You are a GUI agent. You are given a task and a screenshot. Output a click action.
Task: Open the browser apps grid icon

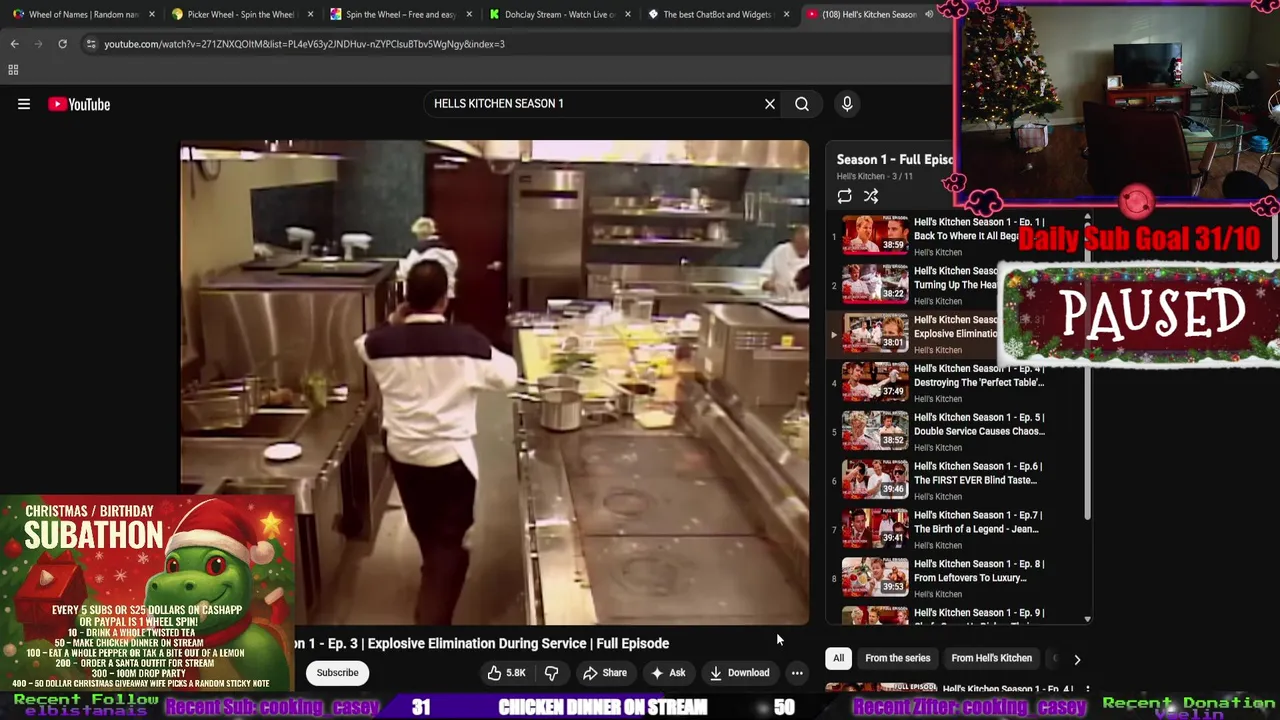click(13, 70)
